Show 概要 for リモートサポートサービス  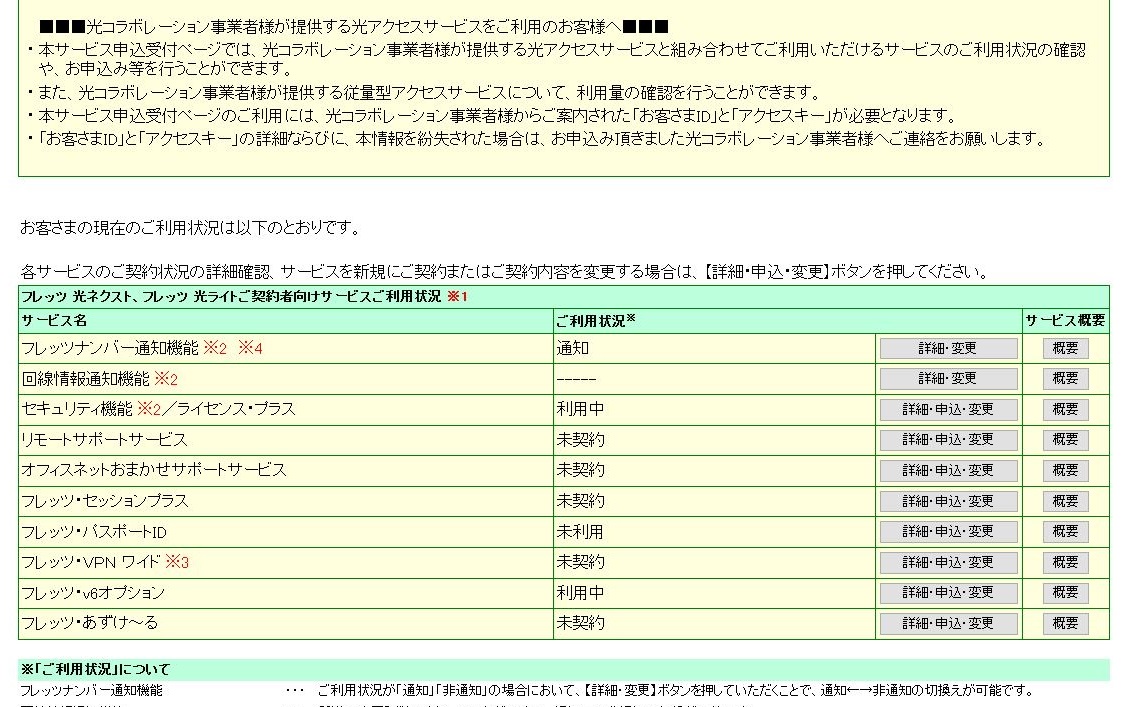tap(1065, 440)
